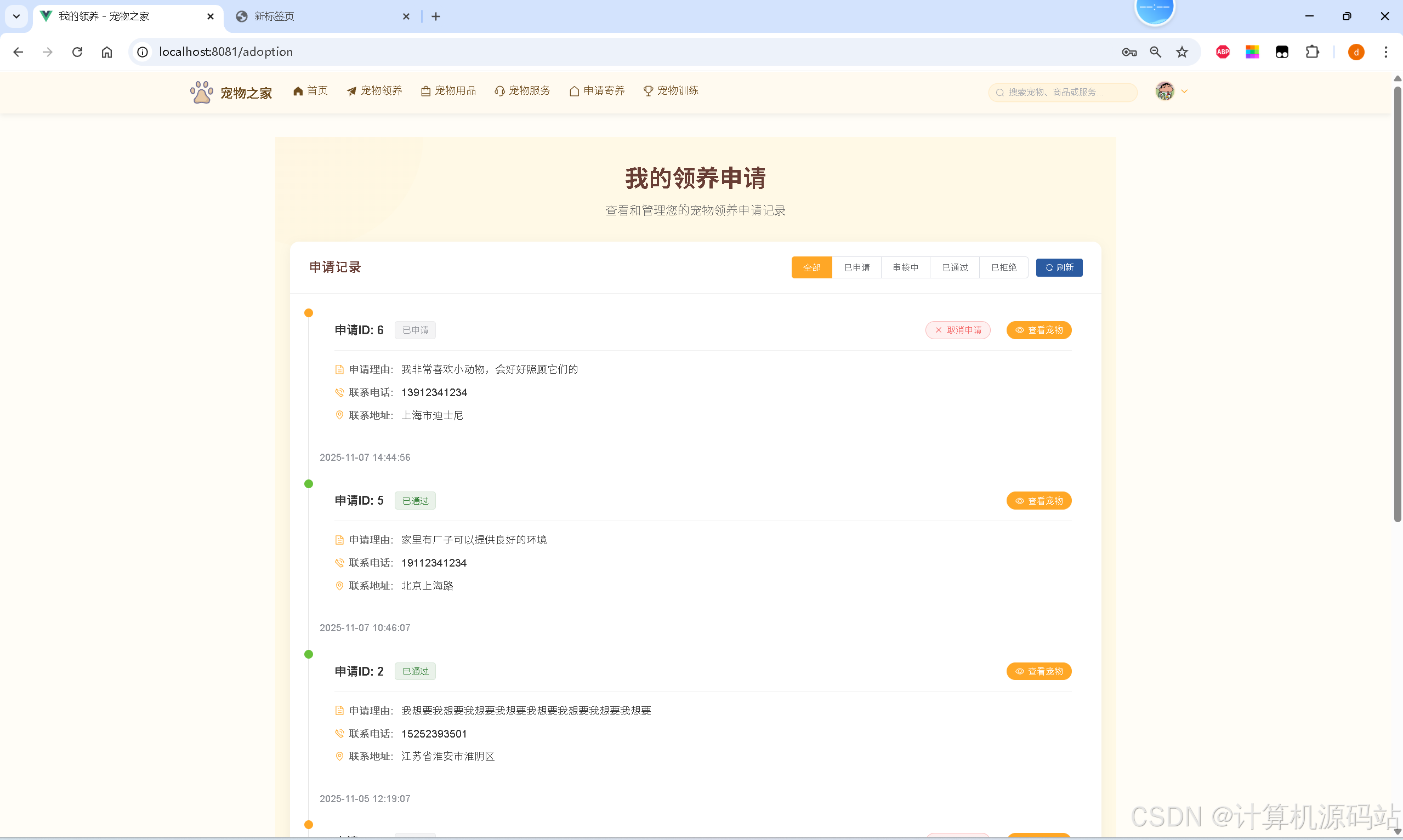Click the 我的领养申请 page title
This screenshot has width=1403, height=840.
(695, 178)
